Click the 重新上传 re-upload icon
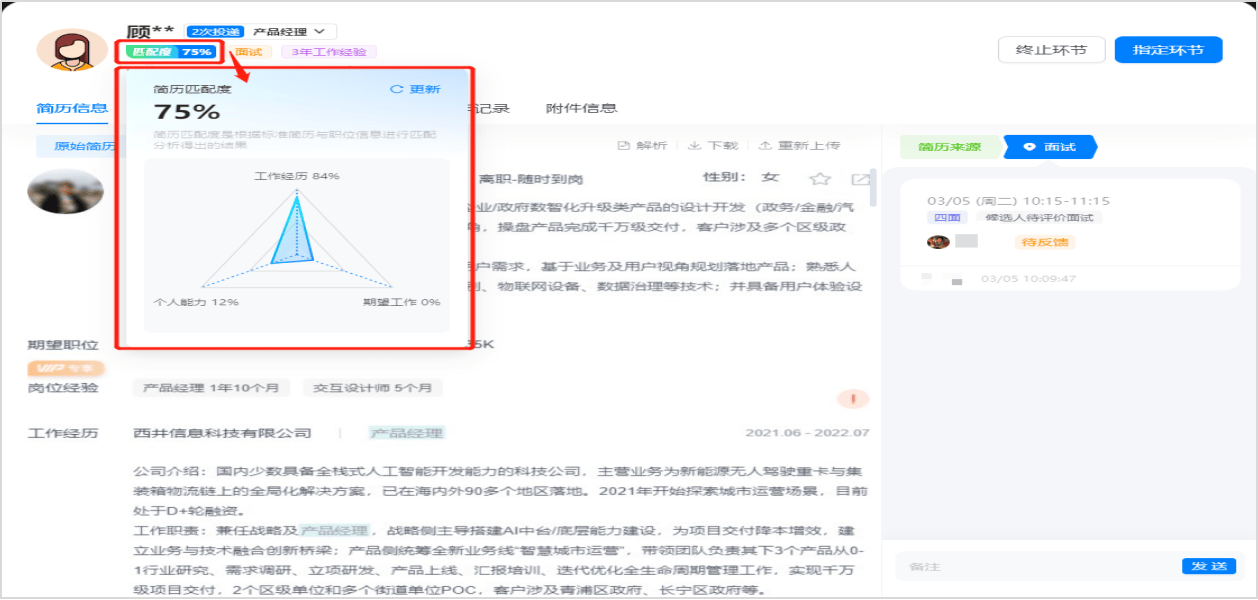This screenshot has height=600, width=1258. coord(766,146)
